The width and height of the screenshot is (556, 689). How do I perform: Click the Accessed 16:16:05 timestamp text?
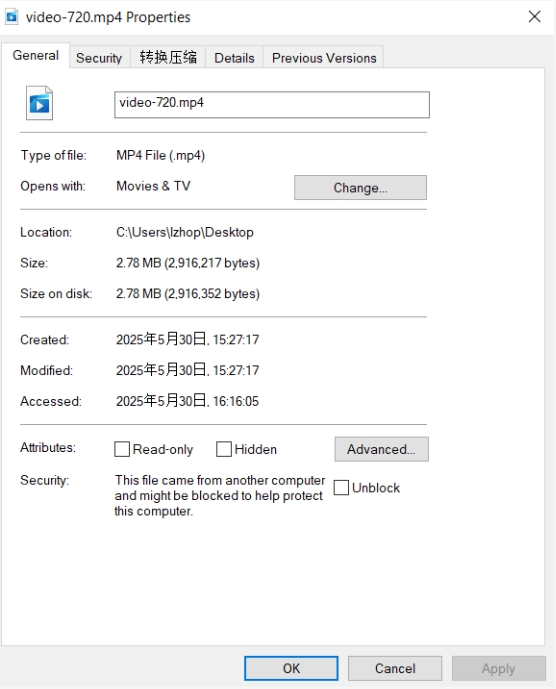tap(187, 401)
